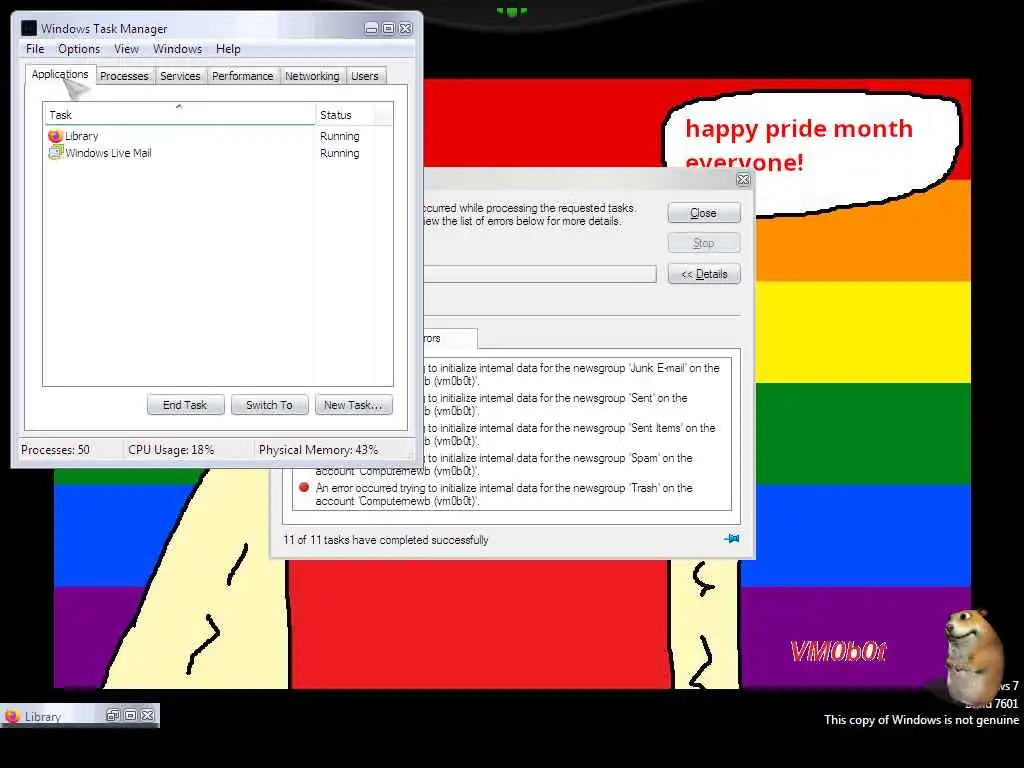Image resolution: width=1024 pixels, height=768 pixels.
Task: Maximize the minimized Library window
Action: coord(130,715)
